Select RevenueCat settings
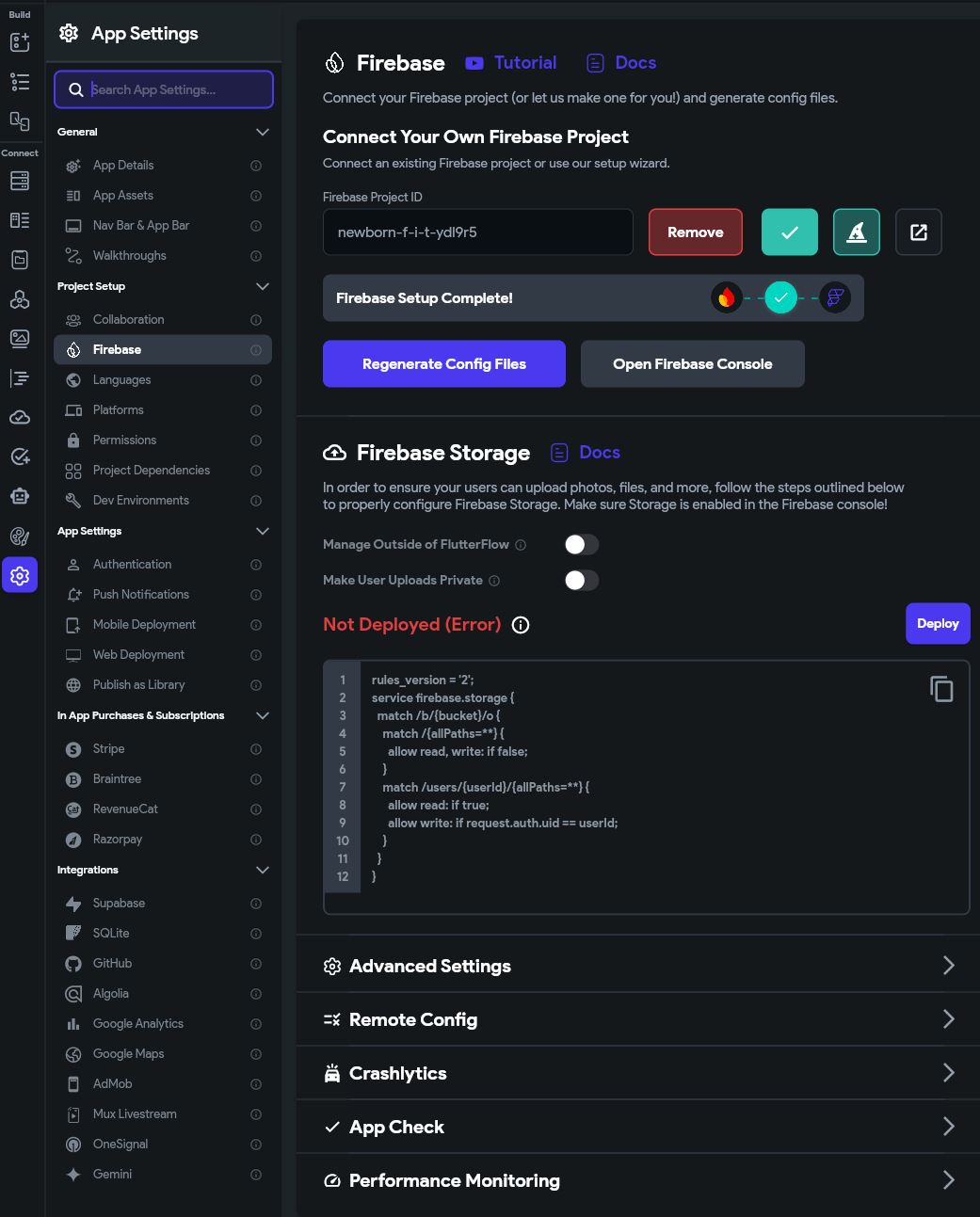The width and height of the screenshot is (980, 1217). [x=163, y=809]
